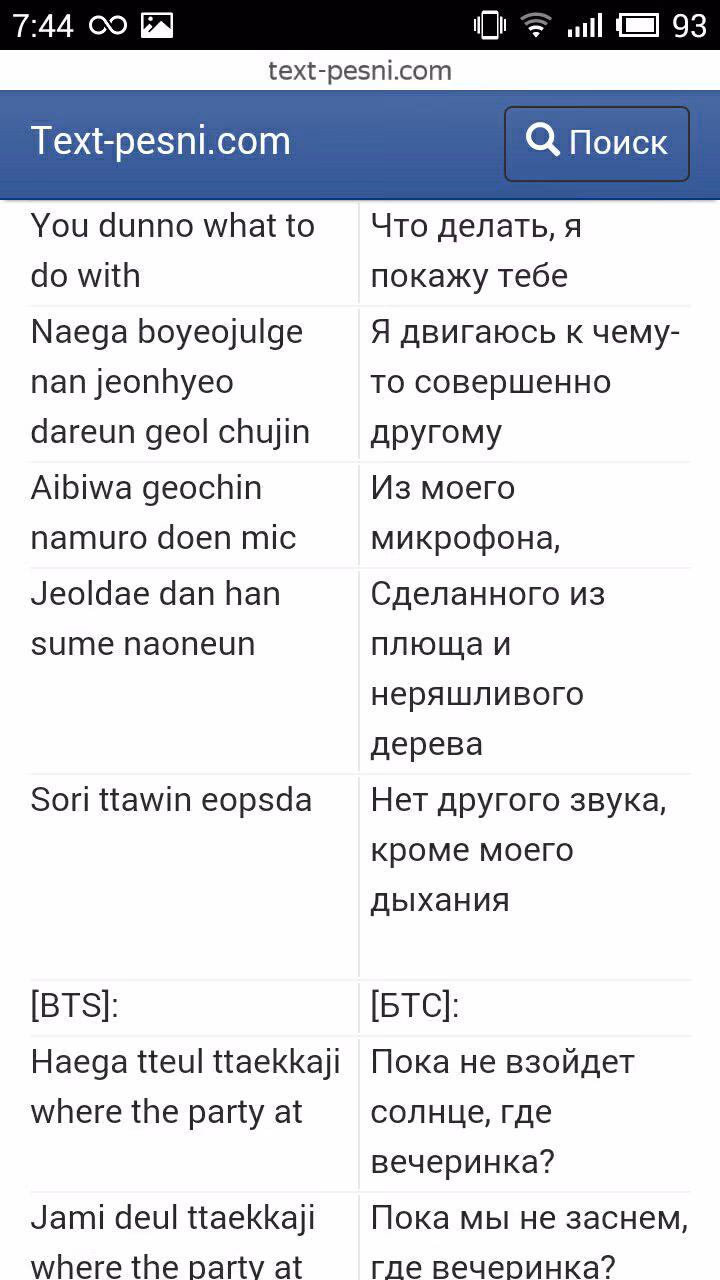Tap lyric 'Haega tteul ttaekkaji where the party at'
720x1280 pixels.
186,1087
